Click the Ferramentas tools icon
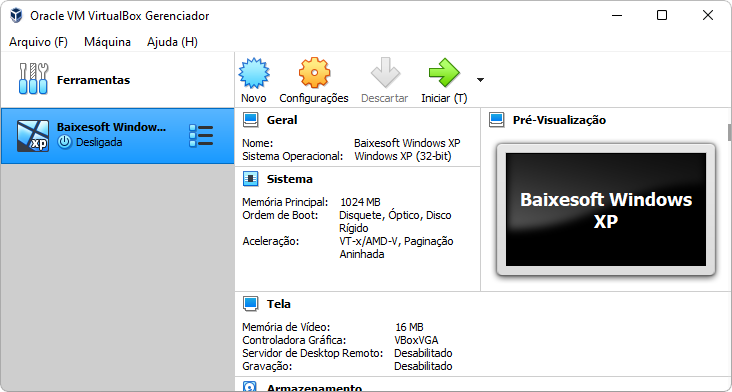The image size is (732, 392). pos(33,79)
